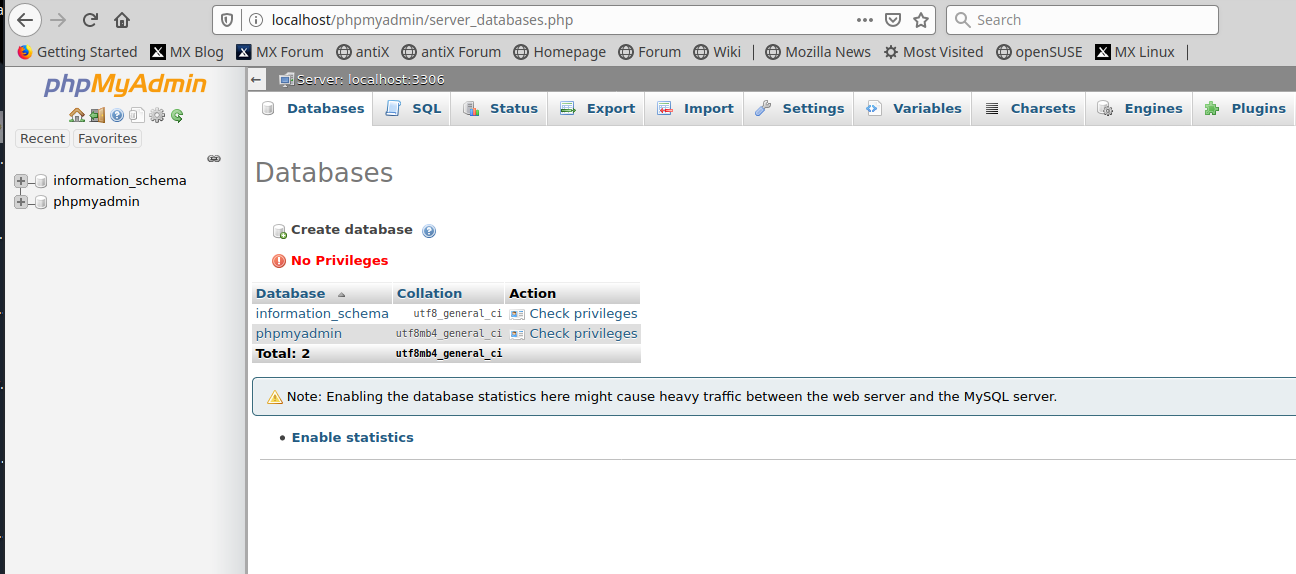Select phpmyadmin in navigation tree

point(96,202)
